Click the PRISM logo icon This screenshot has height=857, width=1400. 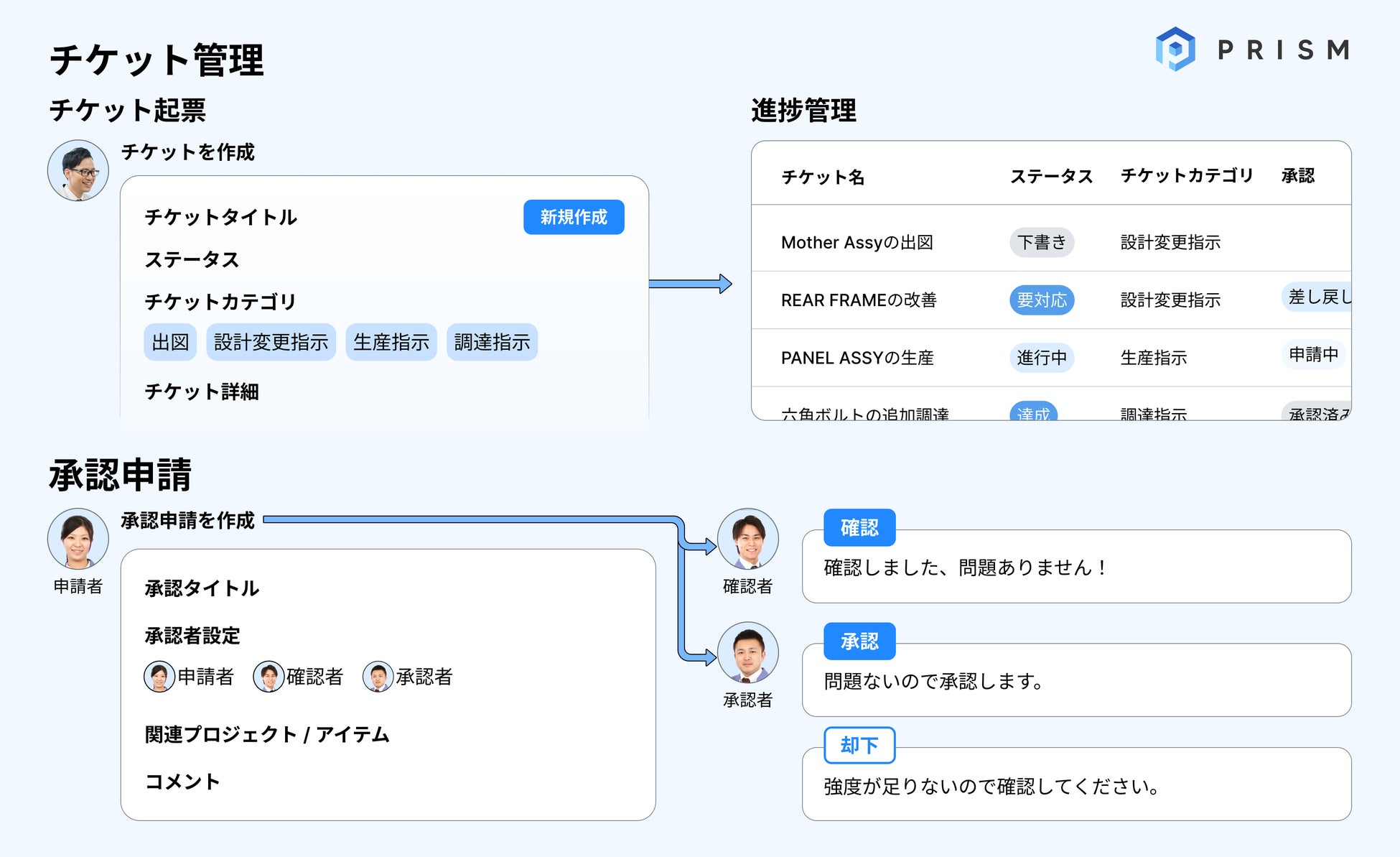(x=1175, y=49)
